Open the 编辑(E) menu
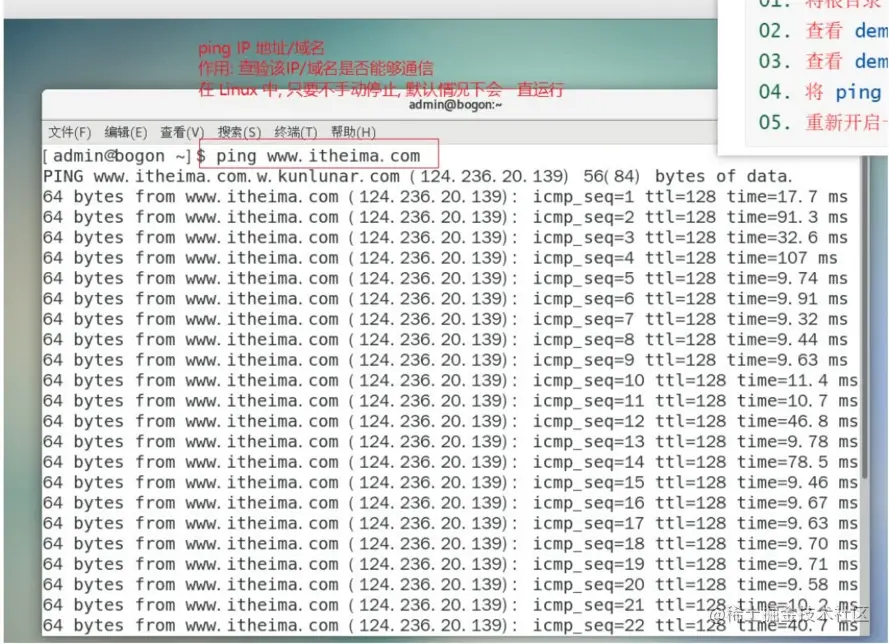The height and width of the screenshot is (644, 889). click(126, 132)
